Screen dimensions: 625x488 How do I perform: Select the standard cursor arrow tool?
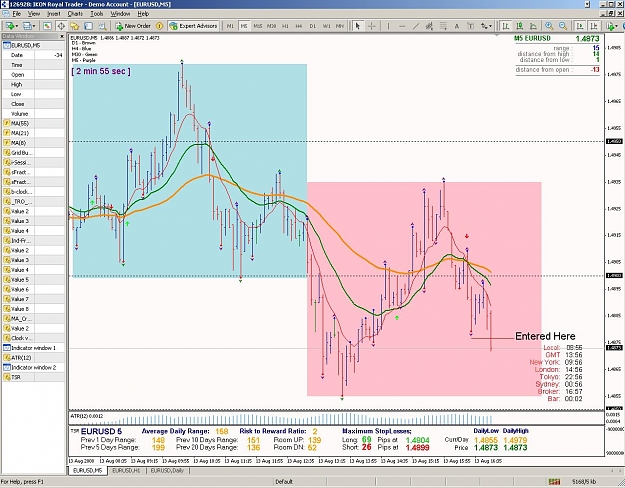pyautogui.click(x=358, y=26)
